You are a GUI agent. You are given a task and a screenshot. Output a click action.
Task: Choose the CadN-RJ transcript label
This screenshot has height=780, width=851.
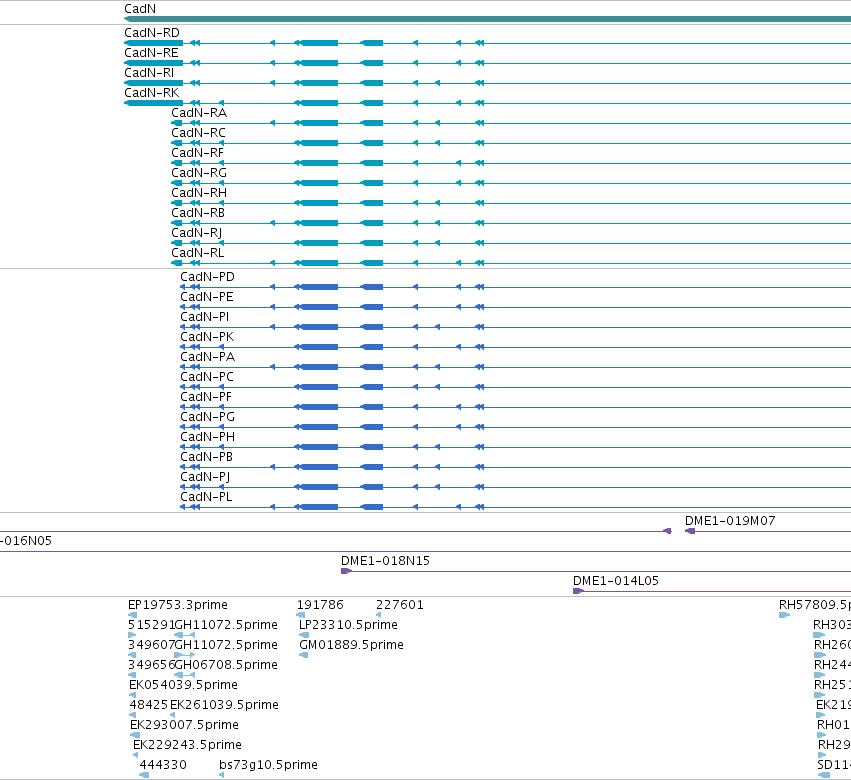197,233
